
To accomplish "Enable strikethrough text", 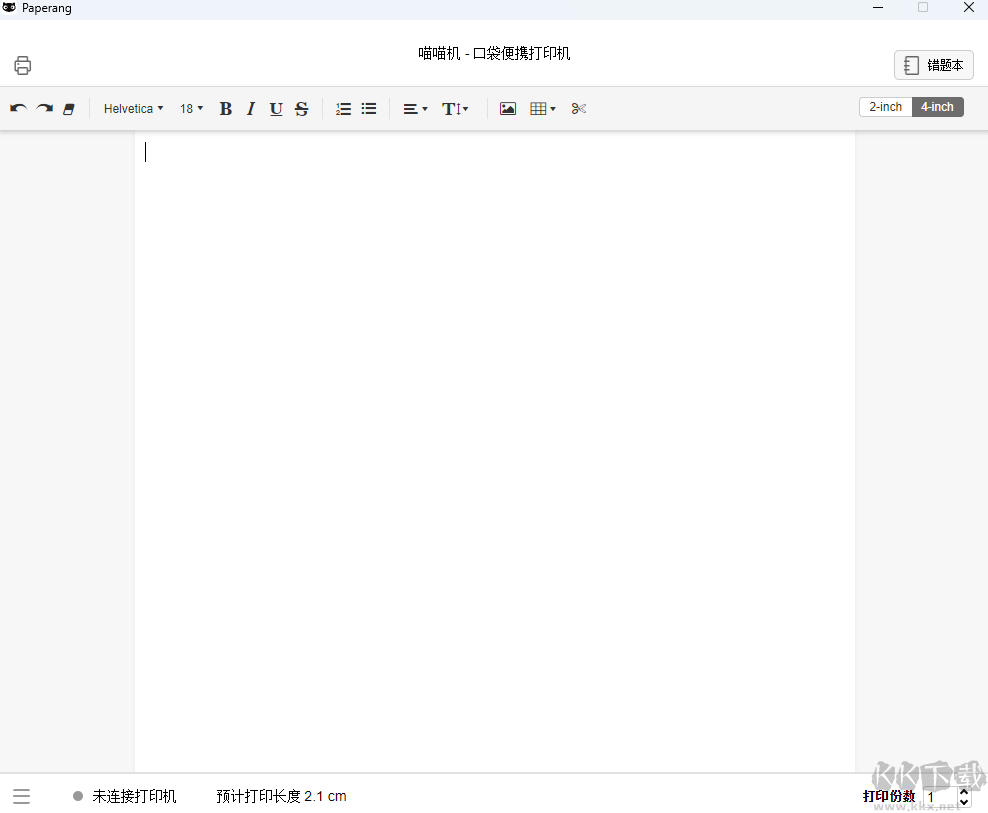I will coord(301,108).
